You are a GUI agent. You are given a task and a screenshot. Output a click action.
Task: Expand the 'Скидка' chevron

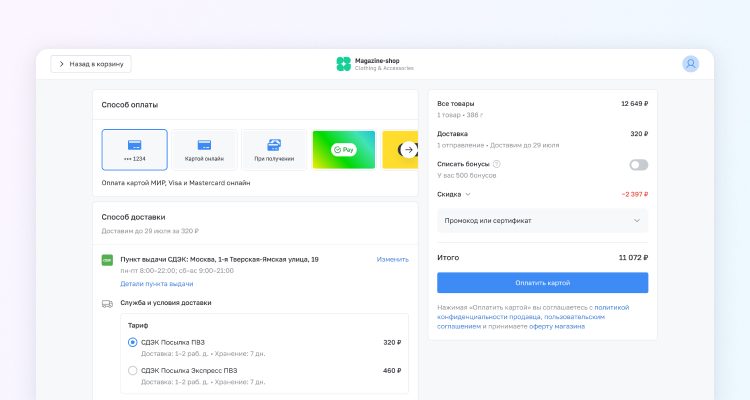tap(468, 194)
